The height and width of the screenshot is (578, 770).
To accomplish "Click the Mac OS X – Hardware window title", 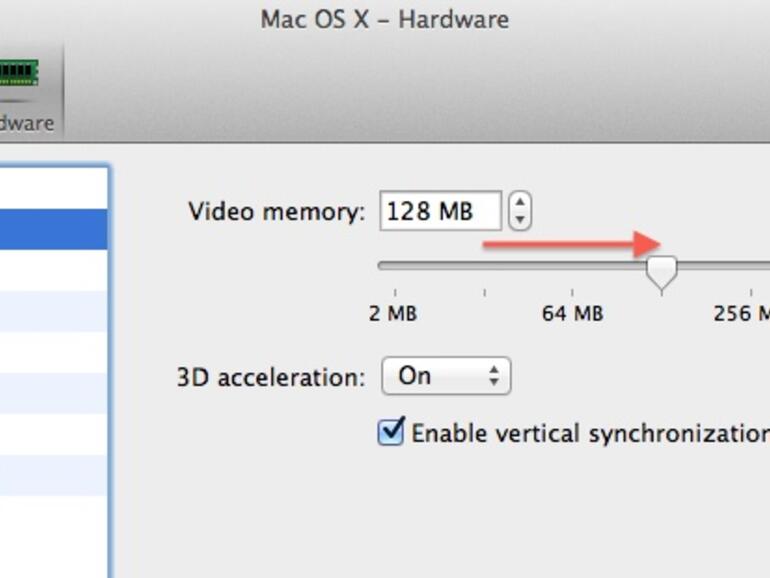I will [x=384, y=19].
